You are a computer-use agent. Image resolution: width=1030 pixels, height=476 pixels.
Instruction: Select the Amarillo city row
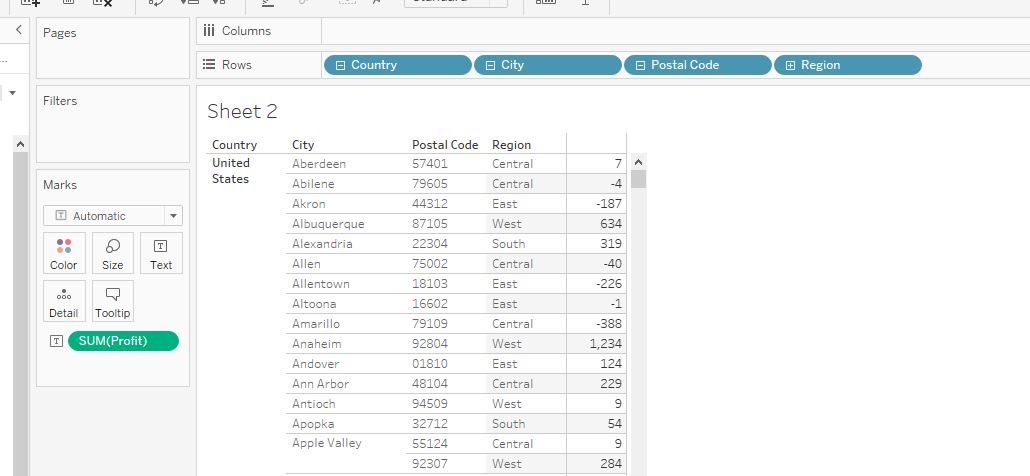tap(316, 324)
